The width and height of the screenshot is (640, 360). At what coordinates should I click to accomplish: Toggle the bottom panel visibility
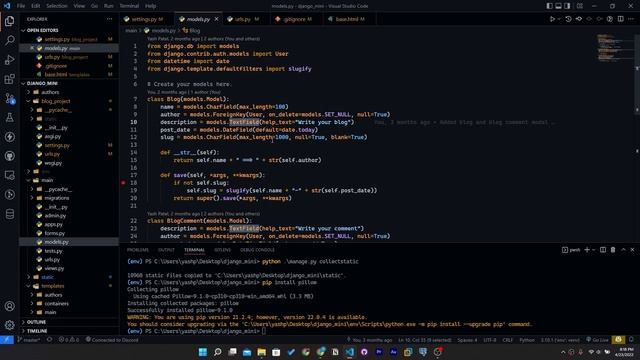[x=558, y=6]
